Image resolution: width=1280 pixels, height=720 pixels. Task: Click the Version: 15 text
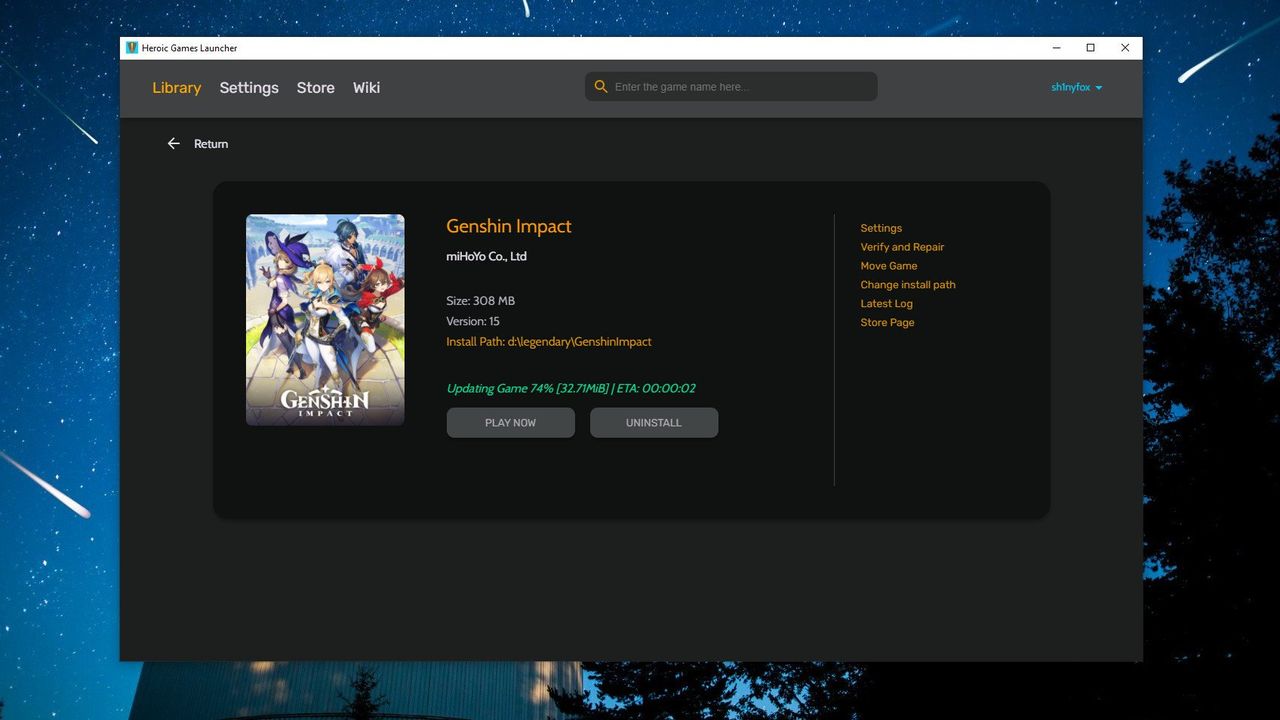click(x=473, y=322)
